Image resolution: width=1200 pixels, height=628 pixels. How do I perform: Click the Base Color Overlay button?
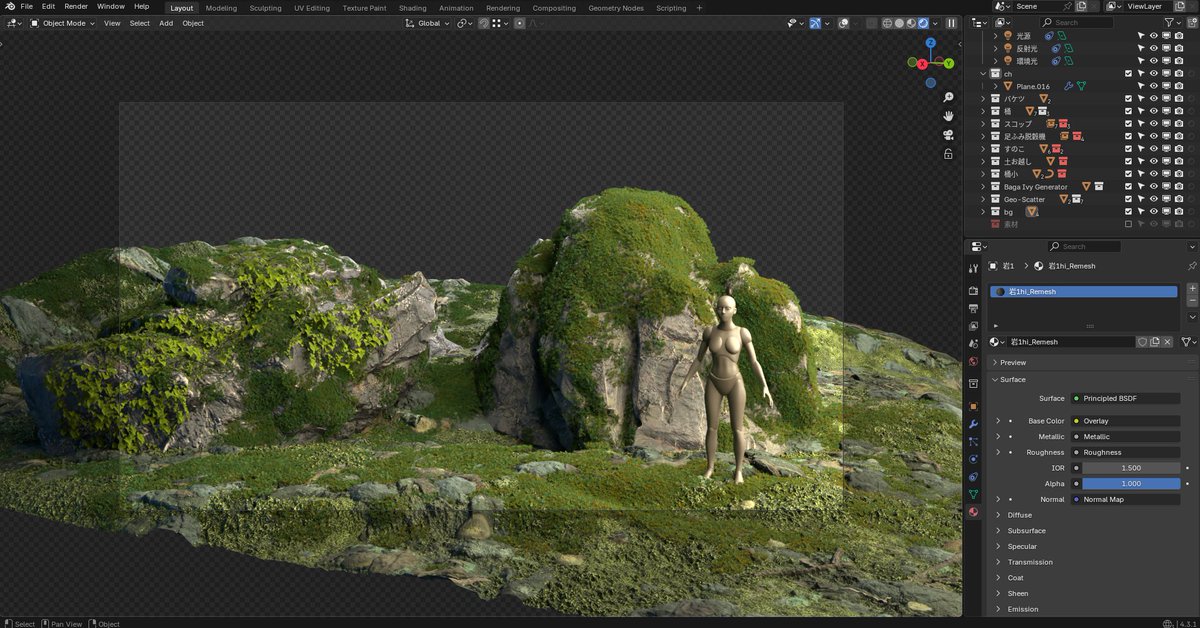[1126, 421]
